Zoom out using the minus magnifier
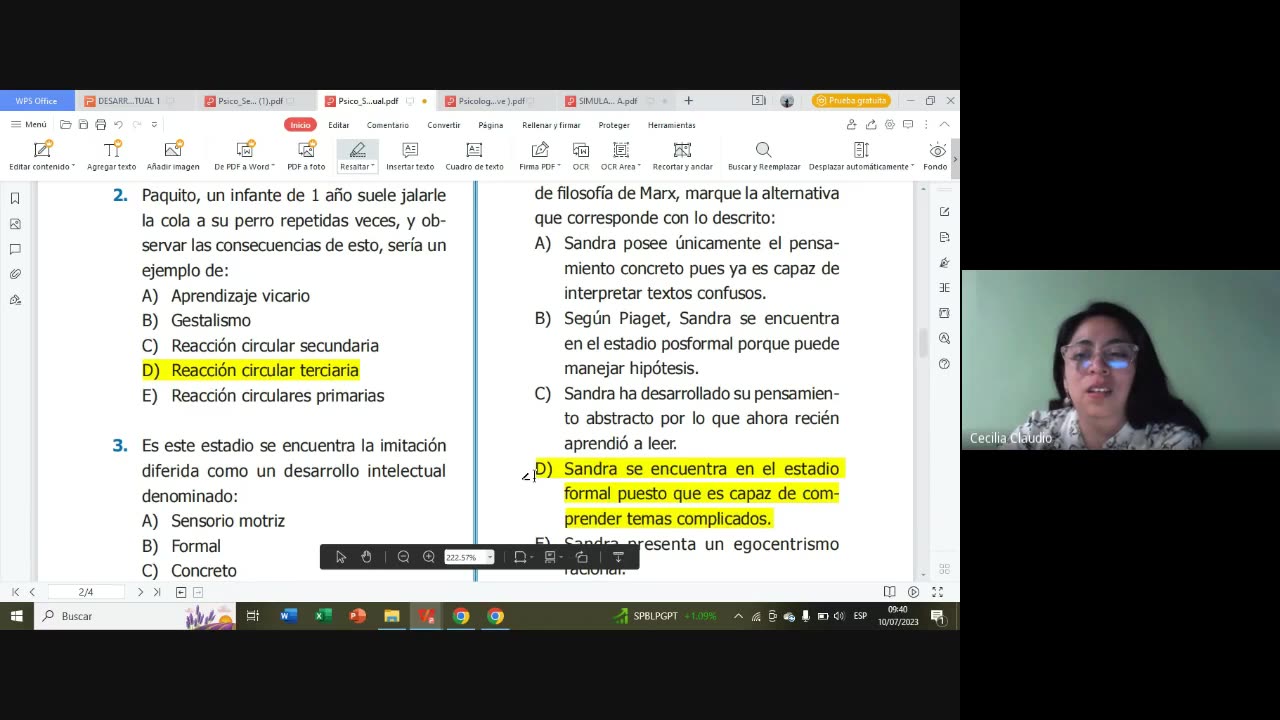Viewport: 1280px width, 720px height. click(403, 557)
